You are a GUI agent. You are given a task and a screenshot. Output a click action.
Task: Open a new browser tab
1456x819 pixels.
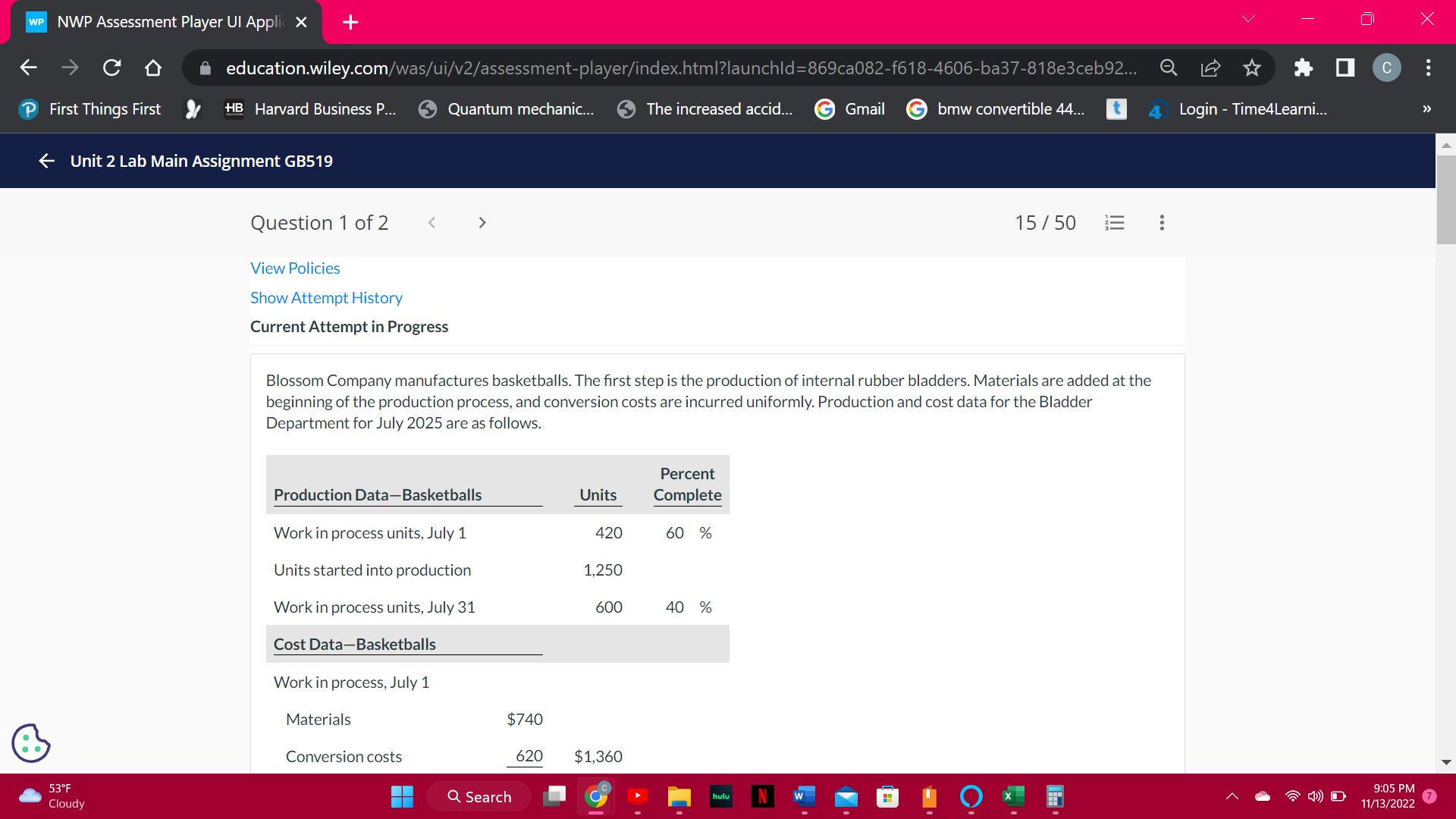(x=350, y=22)
